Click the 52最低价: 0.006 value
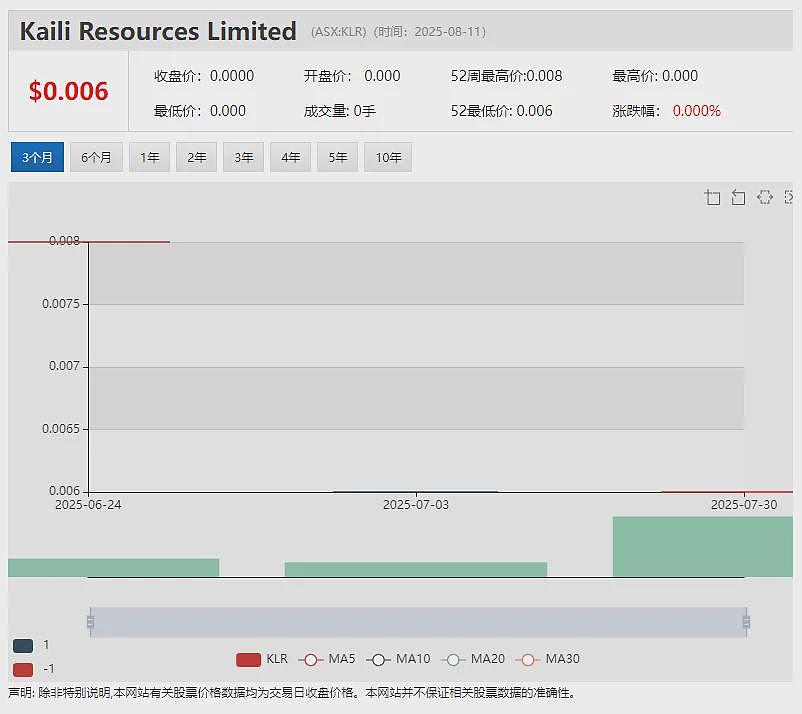This screenshot has width=802, height=714. point(501,111)
